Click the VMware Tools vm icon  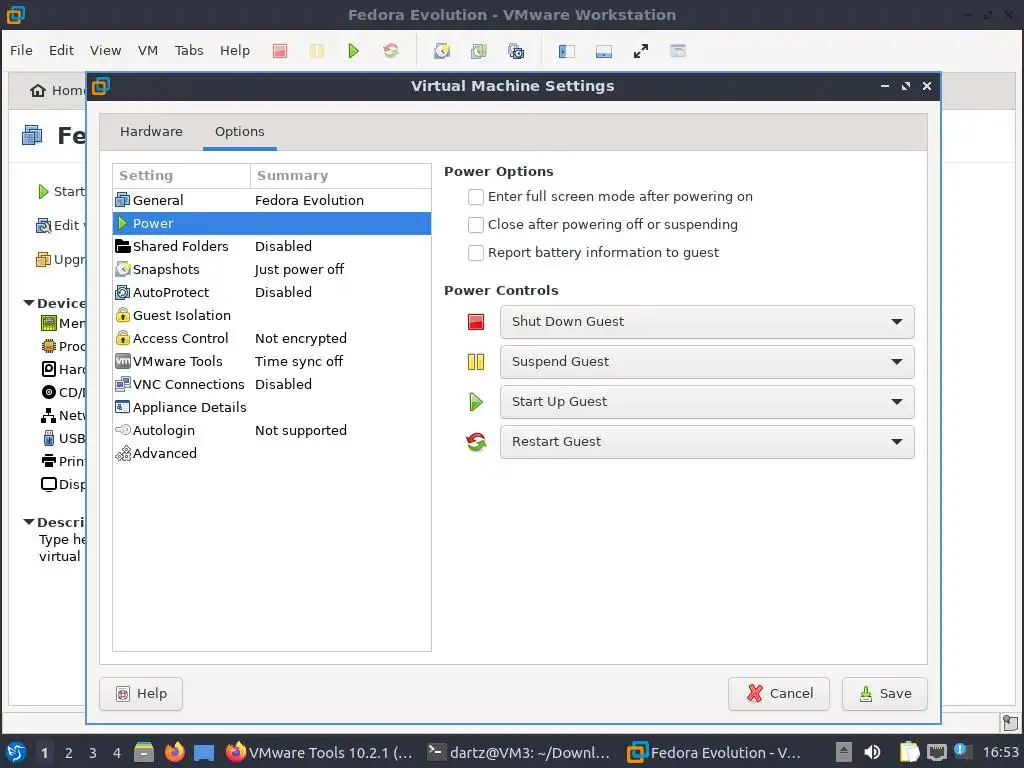click(123, 361)
